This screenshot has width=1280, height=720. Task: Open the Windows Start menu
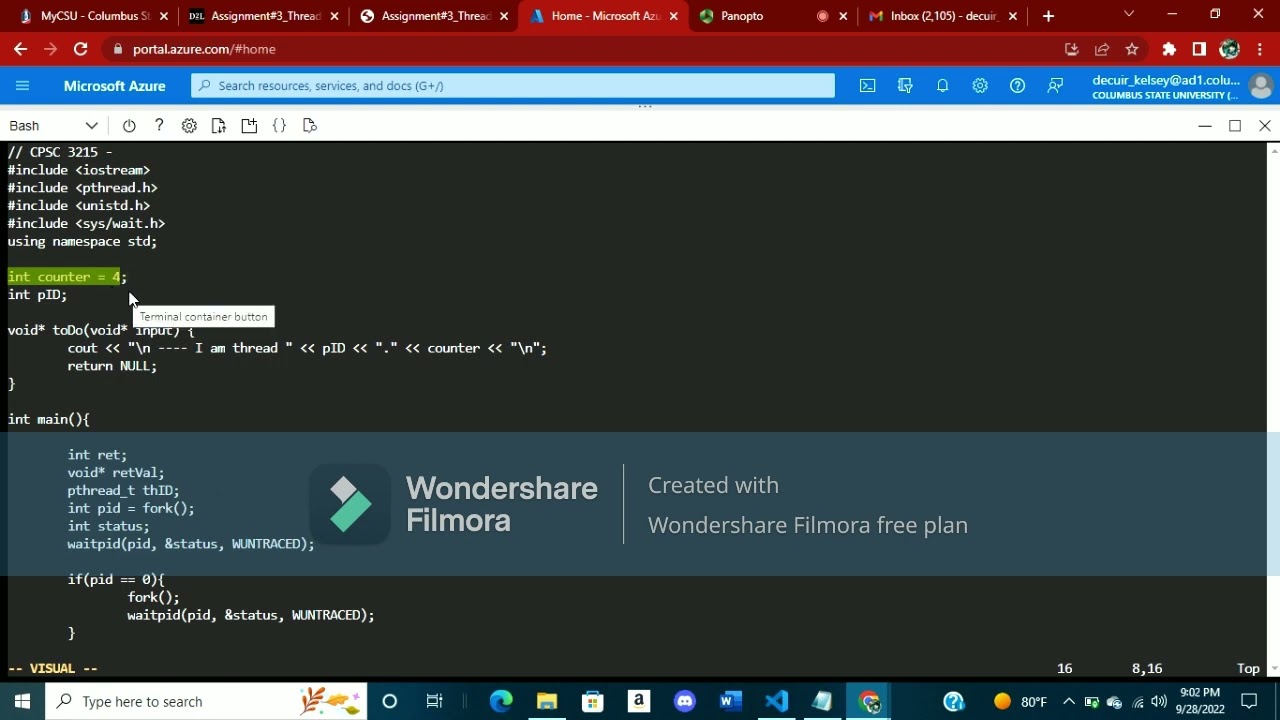click(22, 701)
